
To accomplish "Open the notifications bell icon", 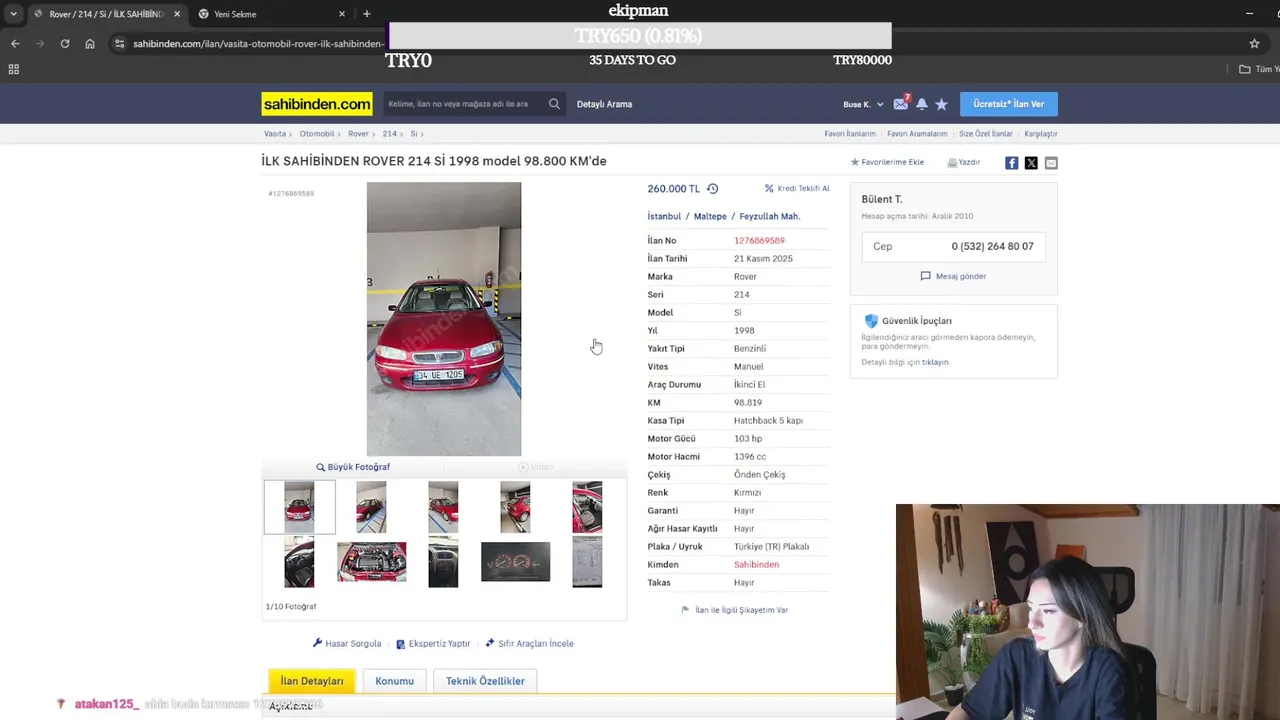I will 922,104.
